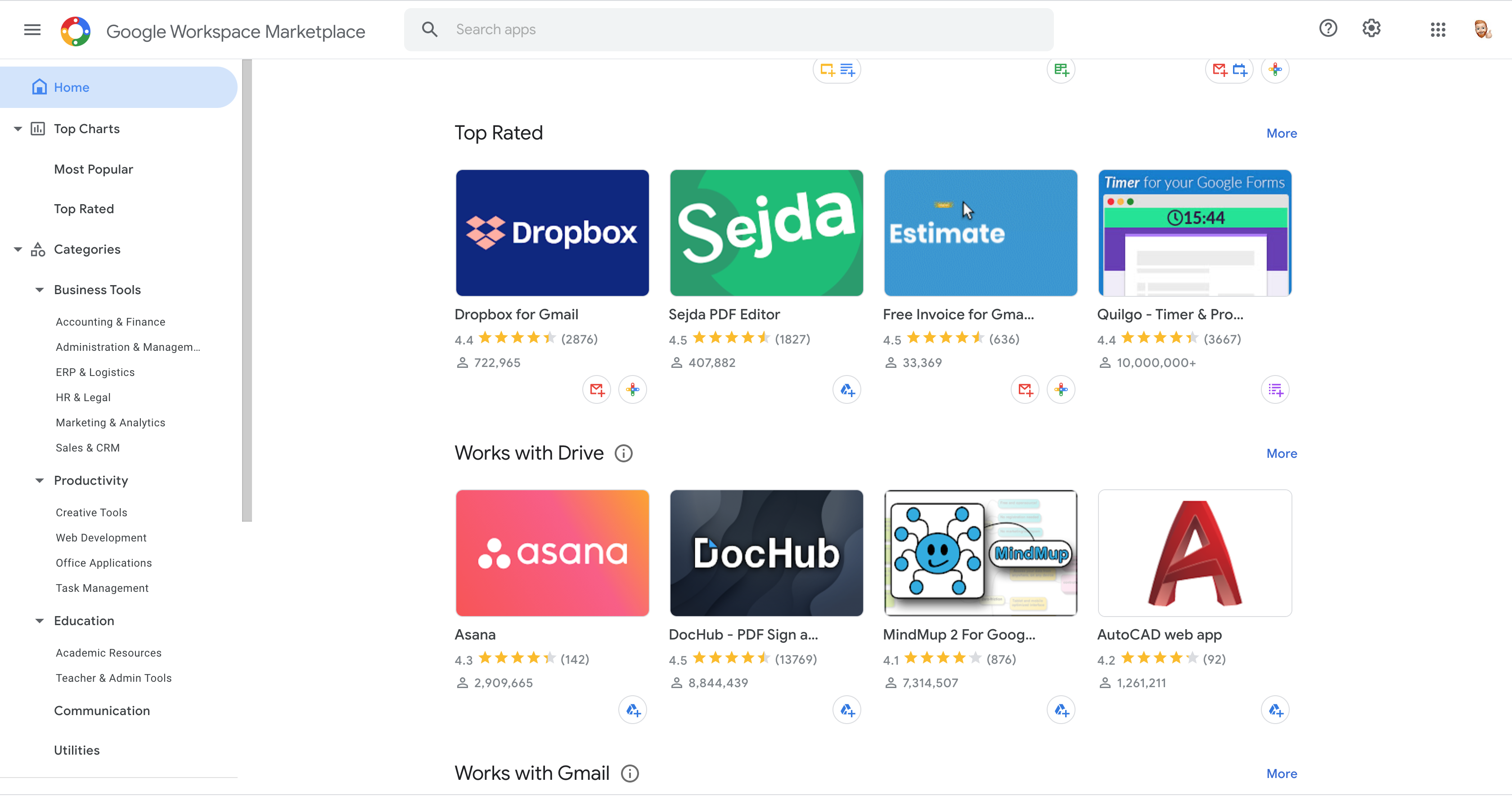Open the hamburger main menu
The image size is (1512, 796).
[32, 29]
